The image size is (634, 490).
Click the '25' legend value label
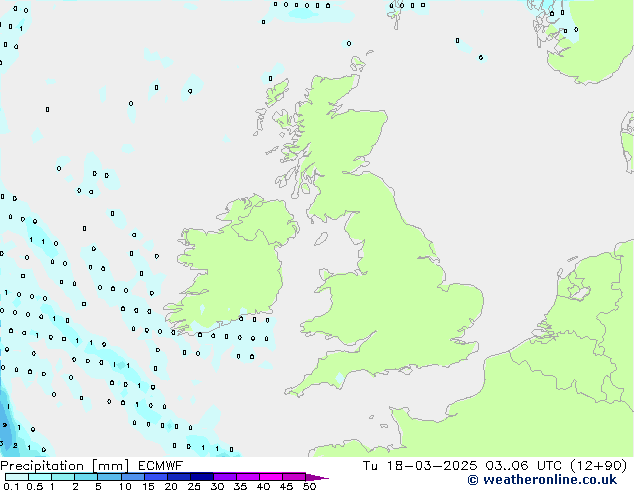click(194, 486)
